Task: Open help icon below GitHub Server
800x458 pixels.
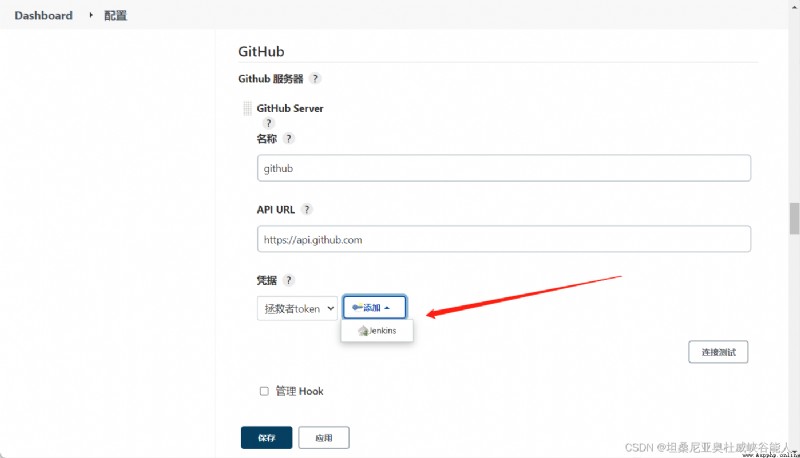Action: 268,123
